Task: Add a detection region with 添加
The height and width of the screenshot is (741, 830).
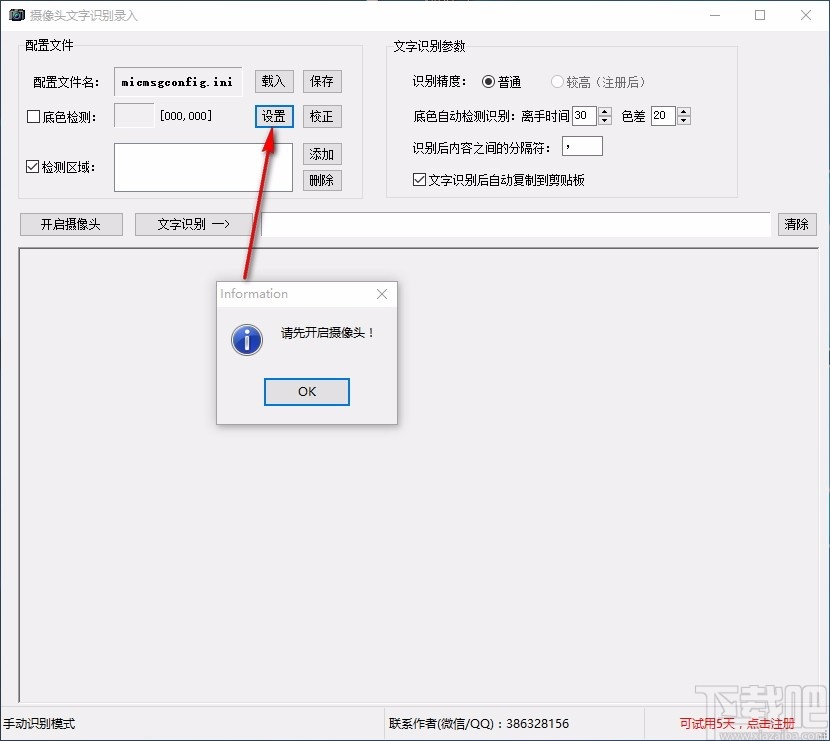Action: pos(322,154)
